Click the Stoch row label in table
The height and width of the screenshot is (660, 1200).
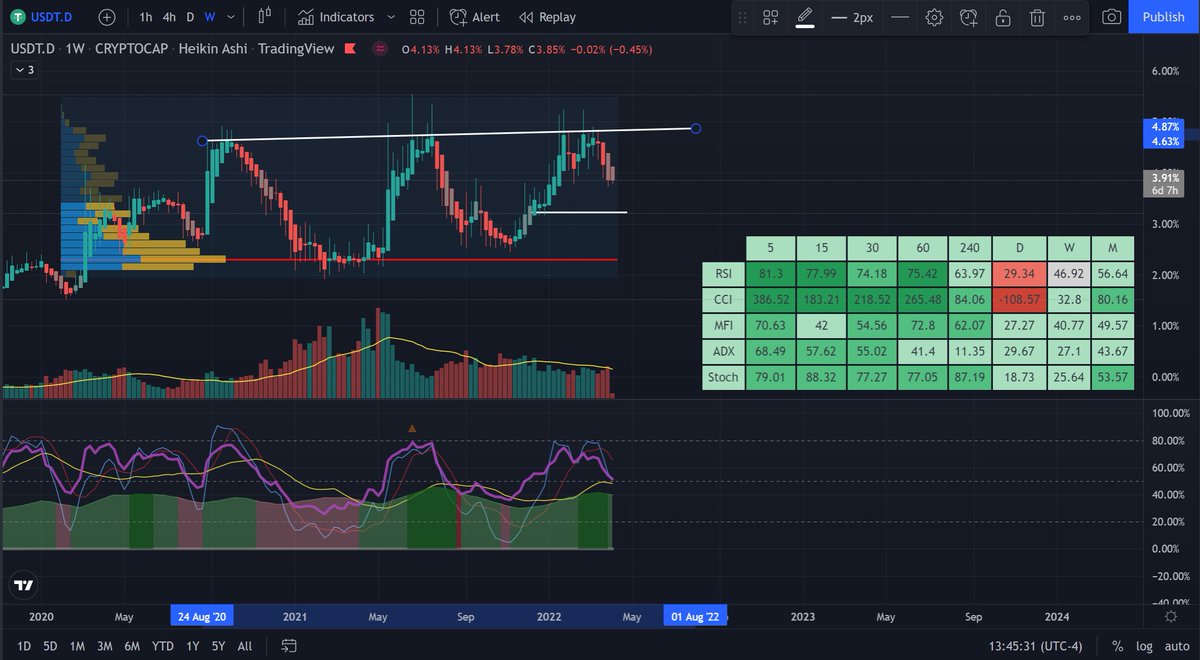click(x=723, y=377)
